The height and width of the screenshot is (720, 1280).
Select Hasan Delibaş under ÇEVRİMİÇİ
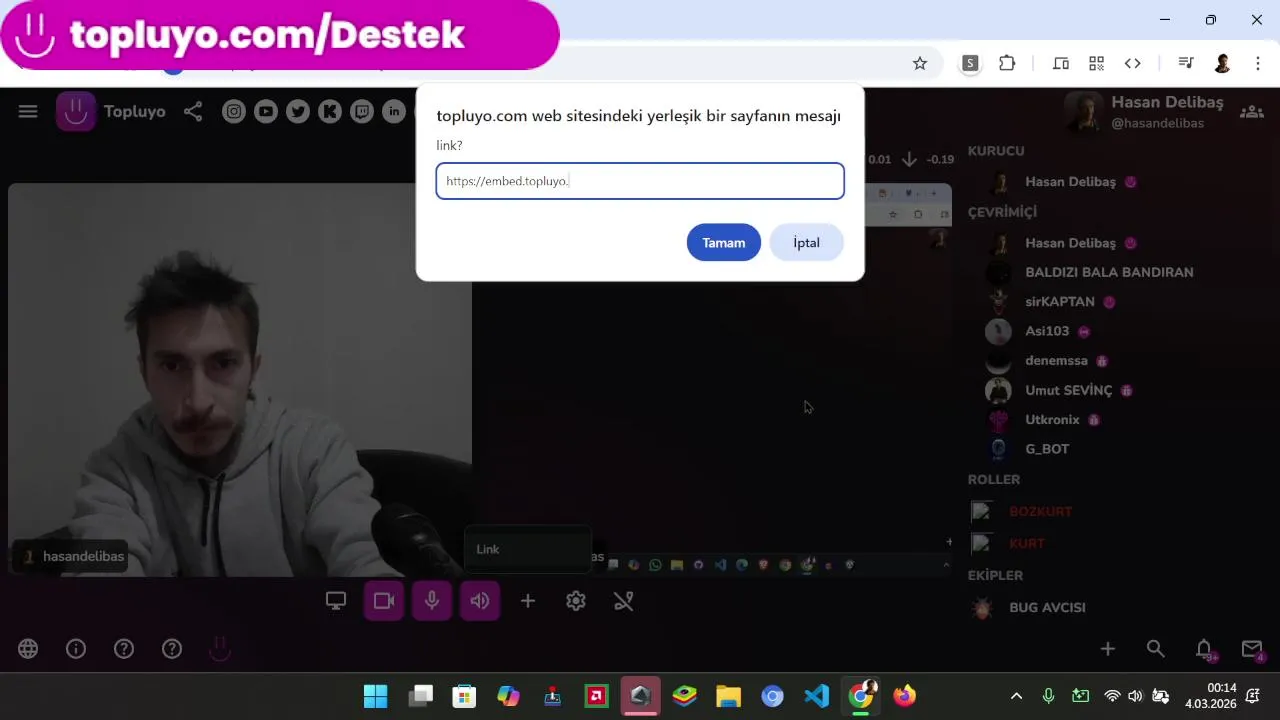click(1070, 243)
